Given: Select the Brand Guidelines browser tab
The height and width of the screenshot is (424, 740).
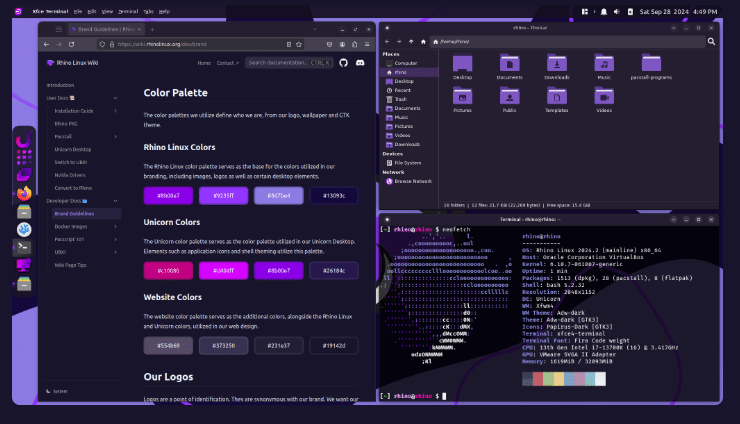Looking at the screenshot, I should pos(106,29).
